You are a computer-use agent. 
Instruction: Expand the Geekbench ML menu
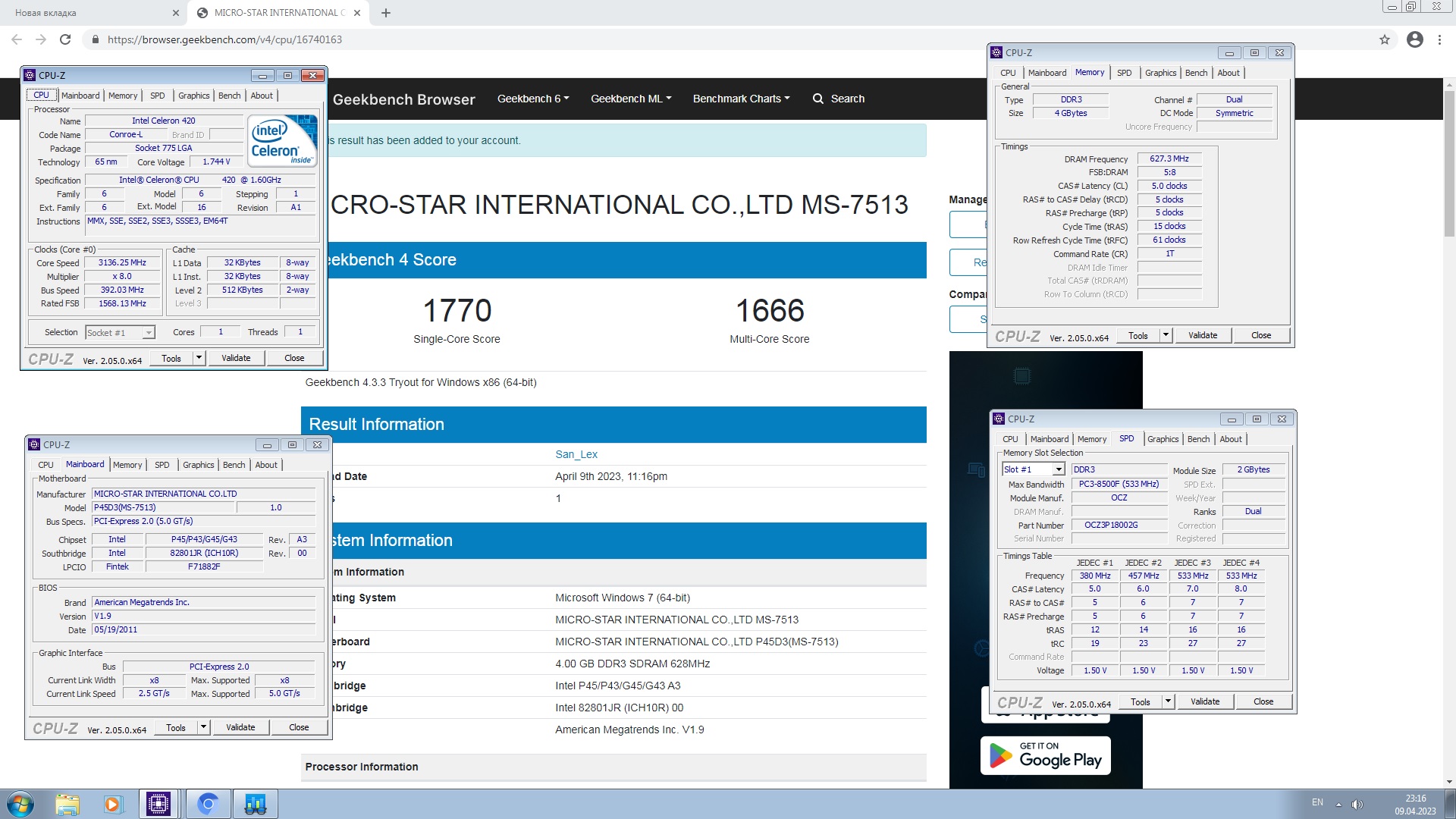631,99
